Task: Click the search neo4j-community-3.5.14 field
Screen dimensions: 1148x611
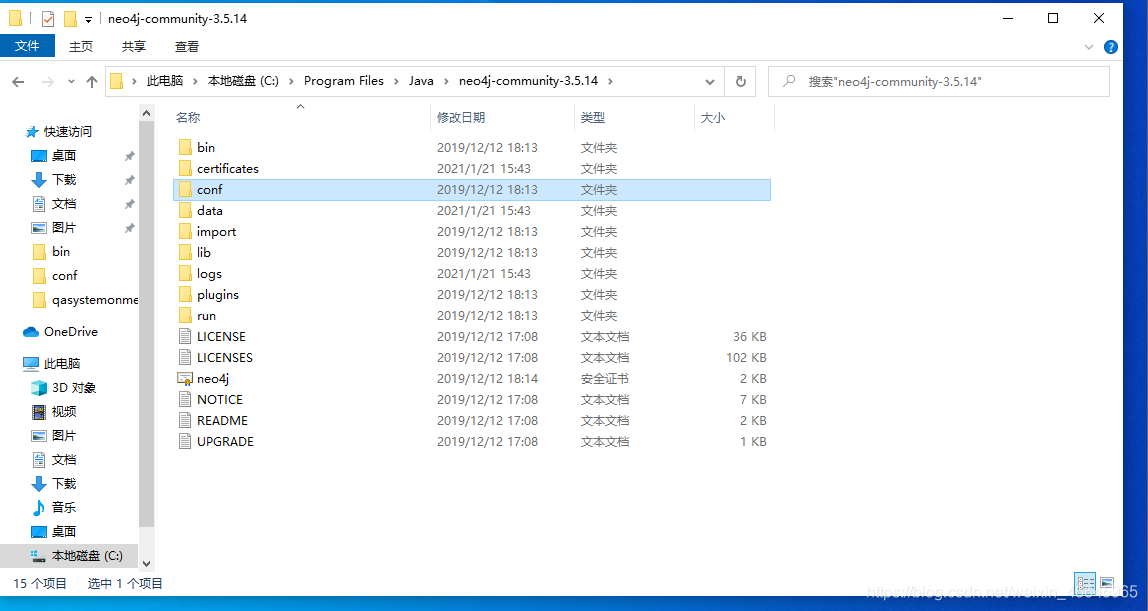Action: point(939,81)
